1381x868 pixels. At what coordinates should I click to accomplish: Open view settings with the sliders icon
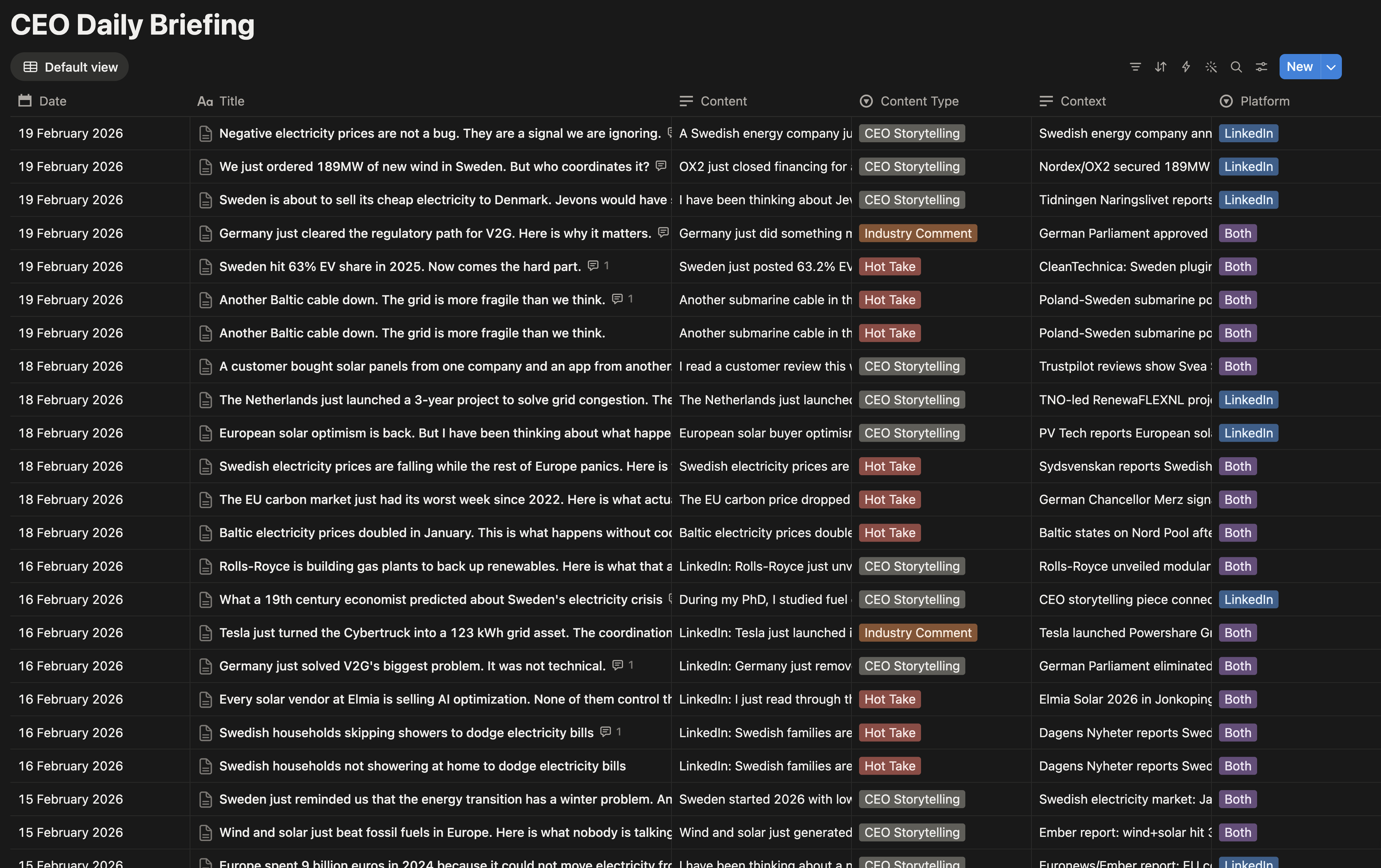click(1261, 66)
